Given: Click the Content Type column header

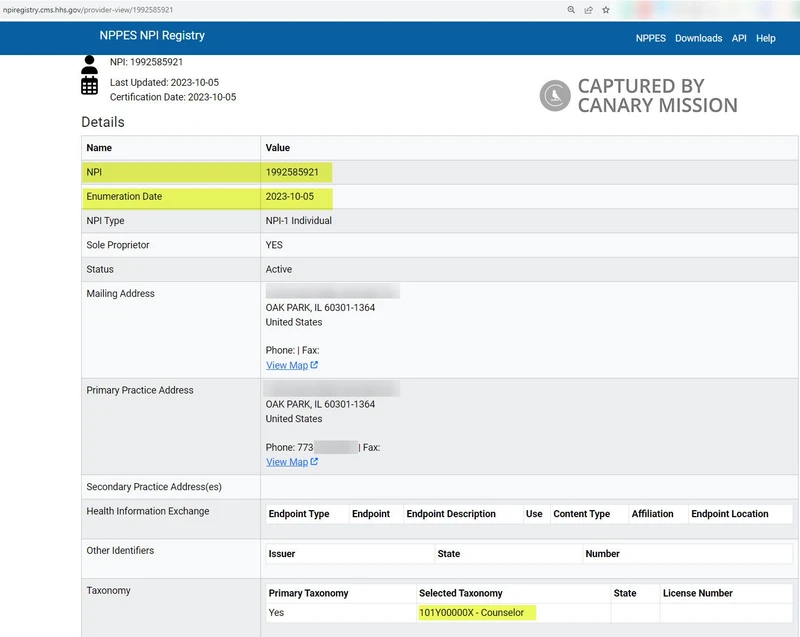Looking at the screenshot, I should (582, 514).
